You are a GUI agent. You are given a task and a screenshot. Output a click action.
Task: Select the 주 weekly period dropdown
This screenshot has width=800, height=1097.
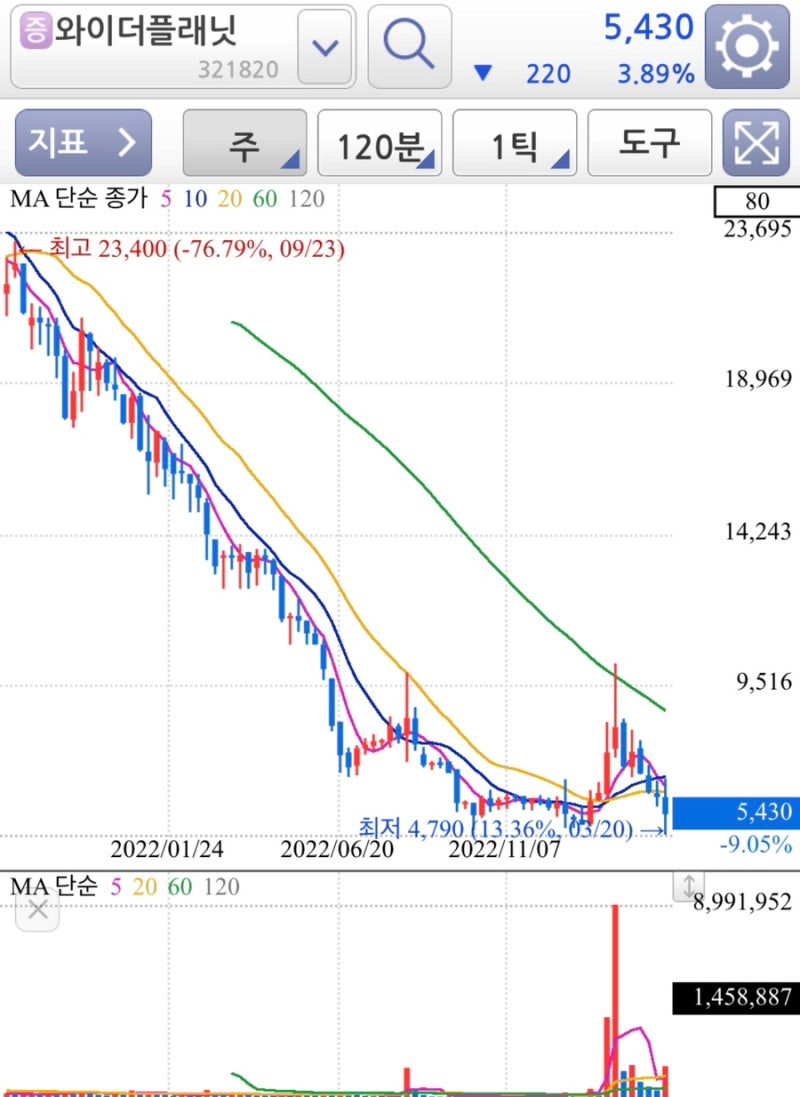(x=245, y=143)
